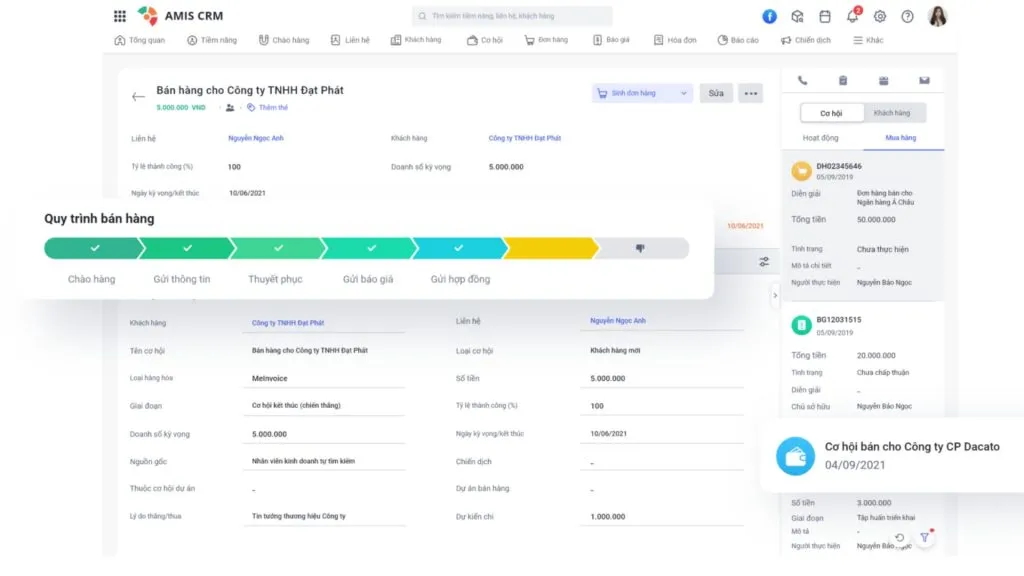This screenshot has height=576, width=1024.
Task: Click the search box at the top
Action: pos(512,16)
